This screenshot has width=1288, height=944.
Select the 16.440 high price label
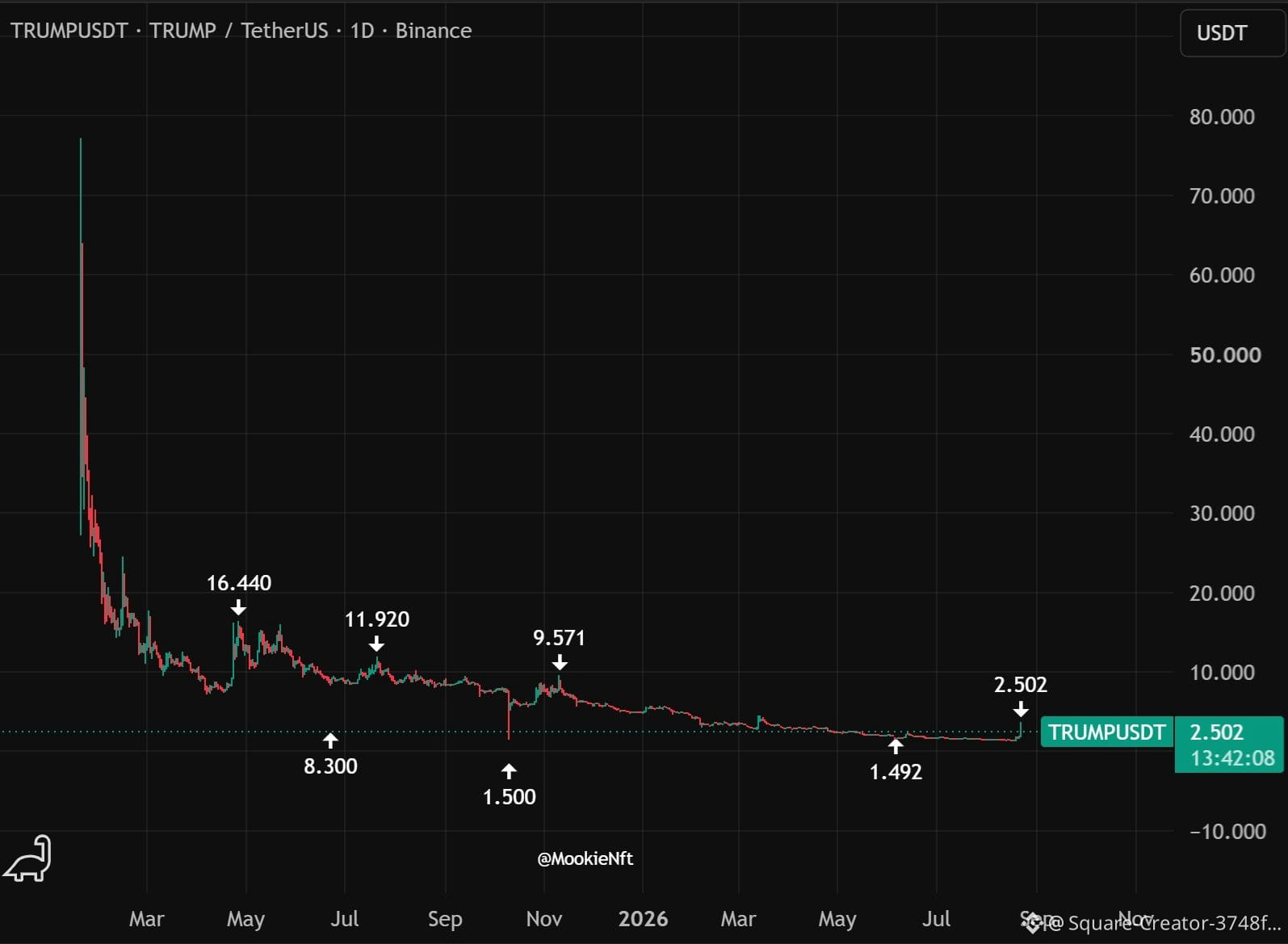pos(239,583)
